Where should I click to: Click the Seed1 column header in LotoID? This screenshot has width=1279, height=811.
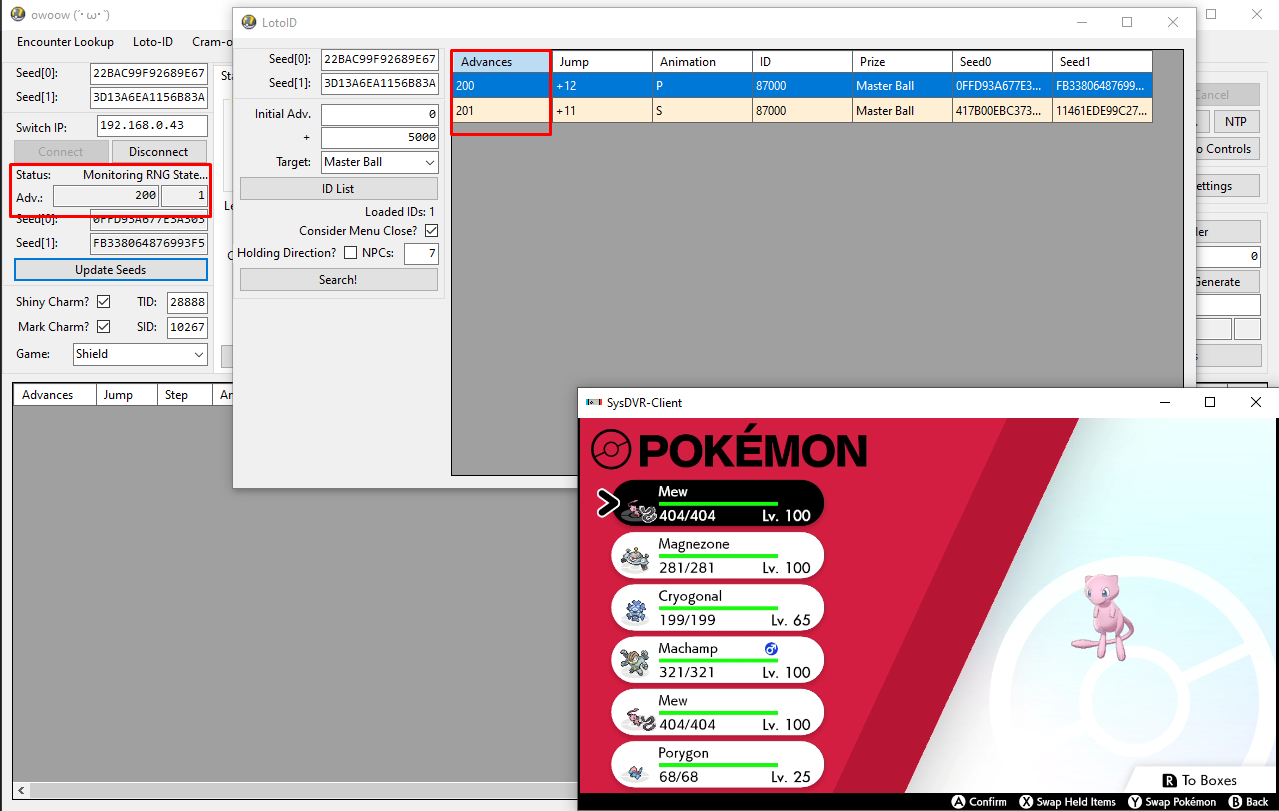pyautogui.click(x=1102, y=62)
